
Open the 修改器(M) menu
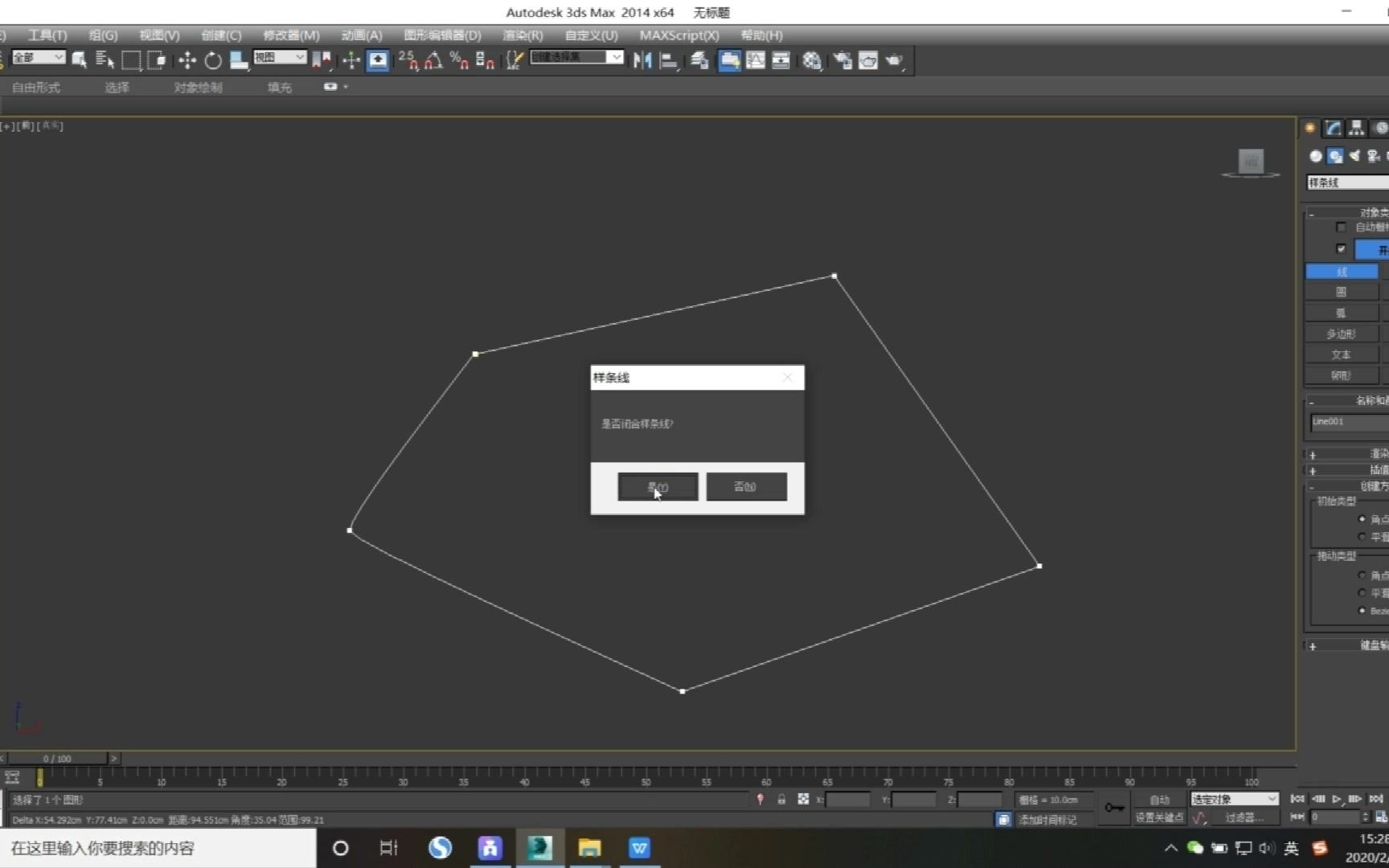click(x=291, y=35)
